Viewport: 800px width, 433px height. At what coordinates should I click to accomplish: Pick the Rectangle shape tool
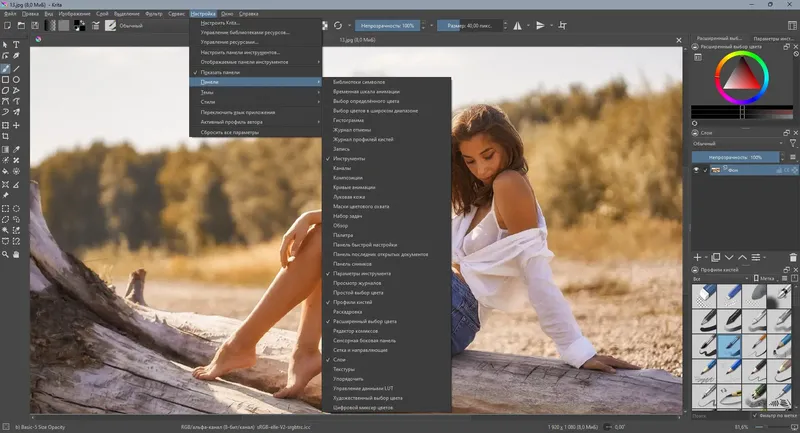click(6, 78)
